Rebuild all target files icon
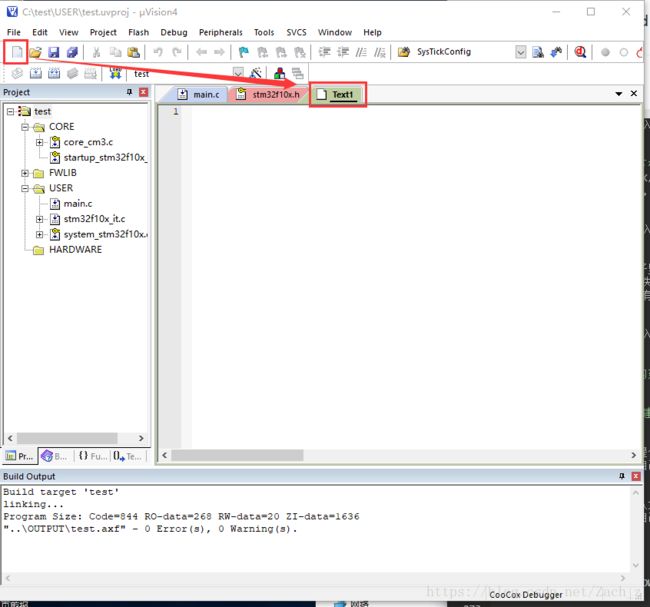650x607 pixels. [54, 73]
